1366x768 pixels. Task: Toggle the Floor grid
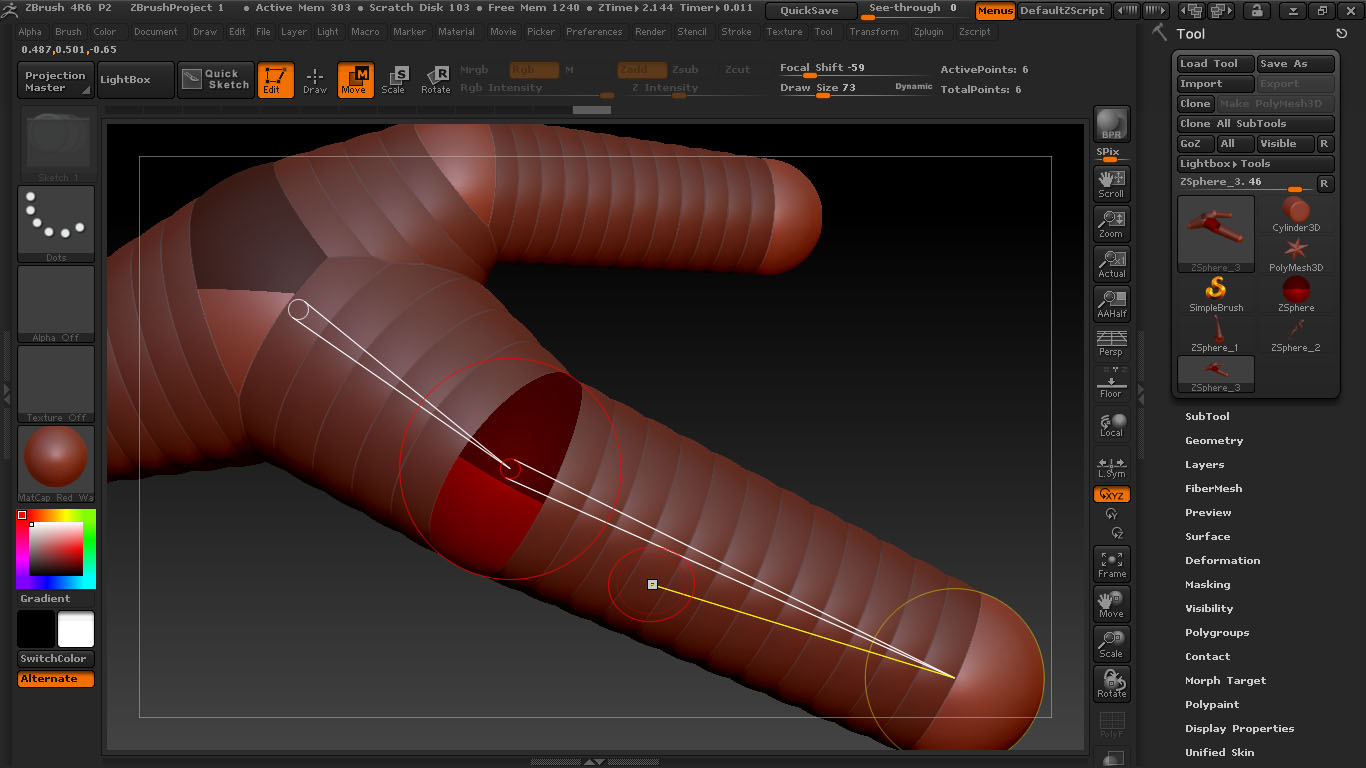click(x=1111, y=384)
